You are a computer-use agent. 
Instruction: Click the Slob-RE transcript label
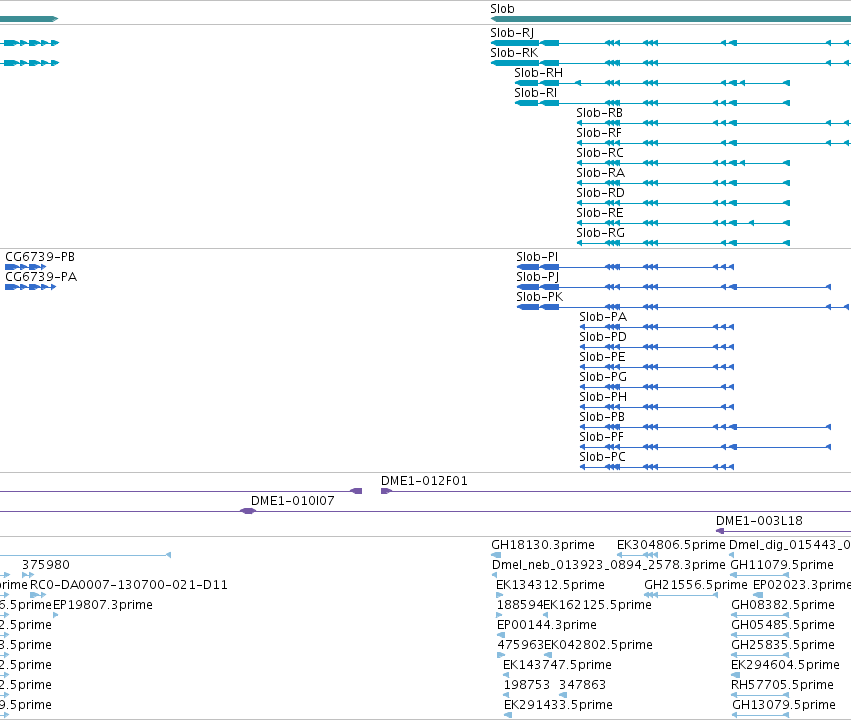coord(600,213)
